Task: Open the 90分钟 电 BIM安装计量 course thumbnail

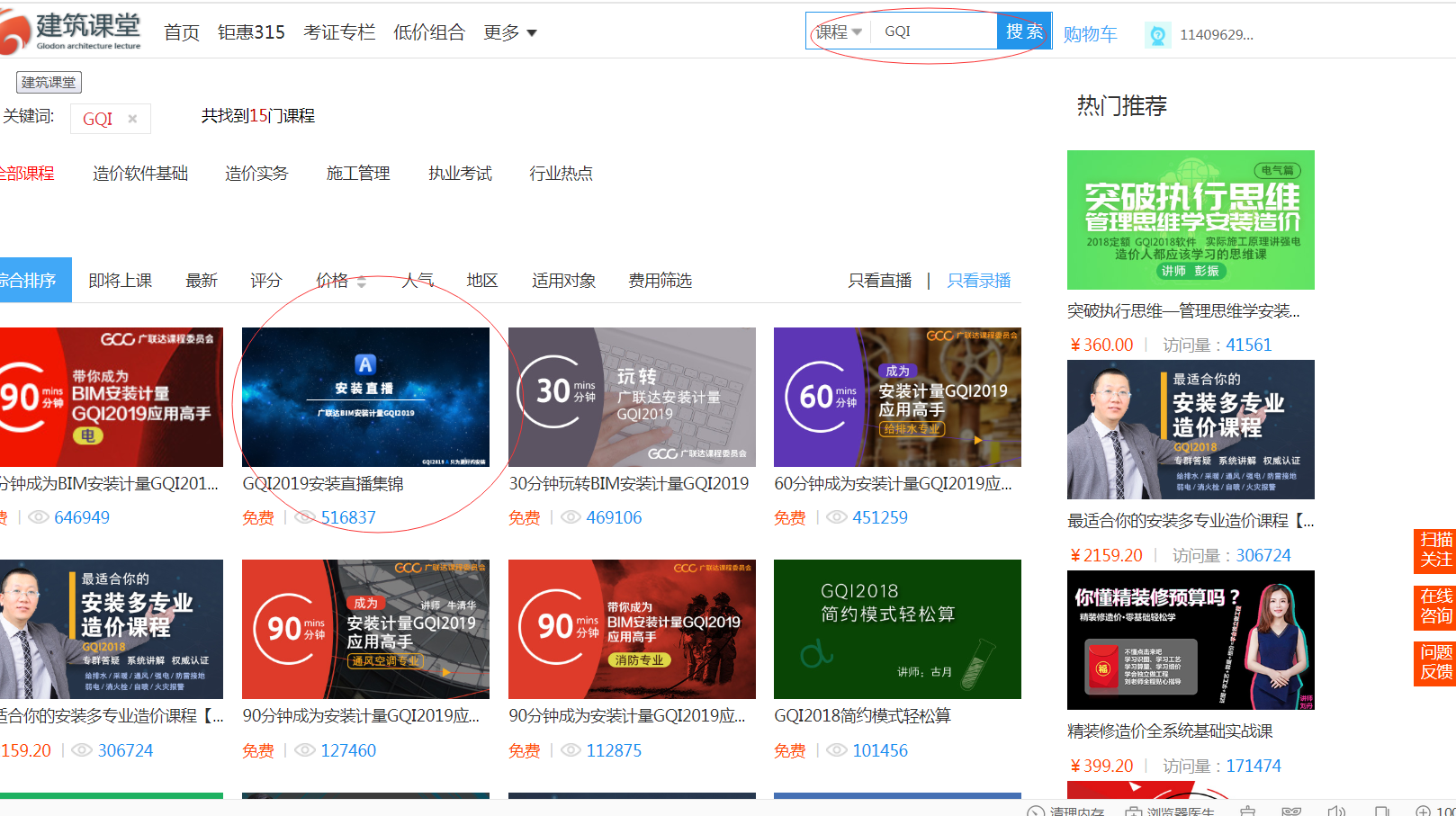Action: pos(112,397)
